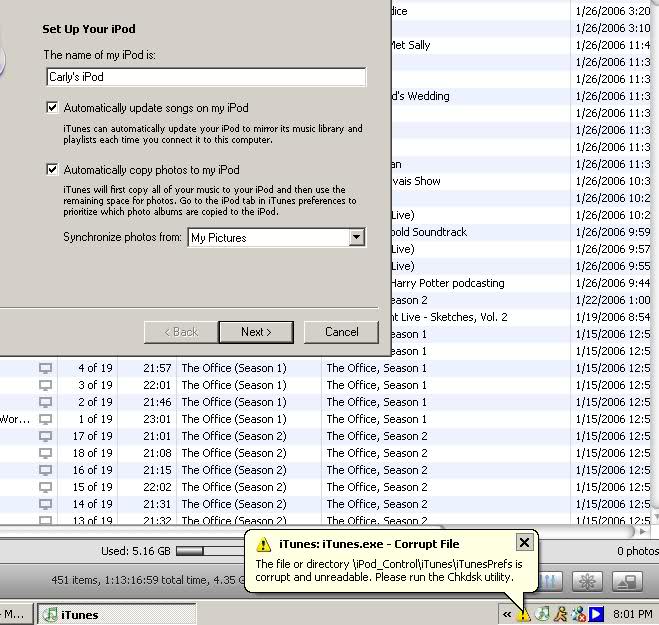Click the date 1/26/2006 3:20 entry

pos(613,11)
